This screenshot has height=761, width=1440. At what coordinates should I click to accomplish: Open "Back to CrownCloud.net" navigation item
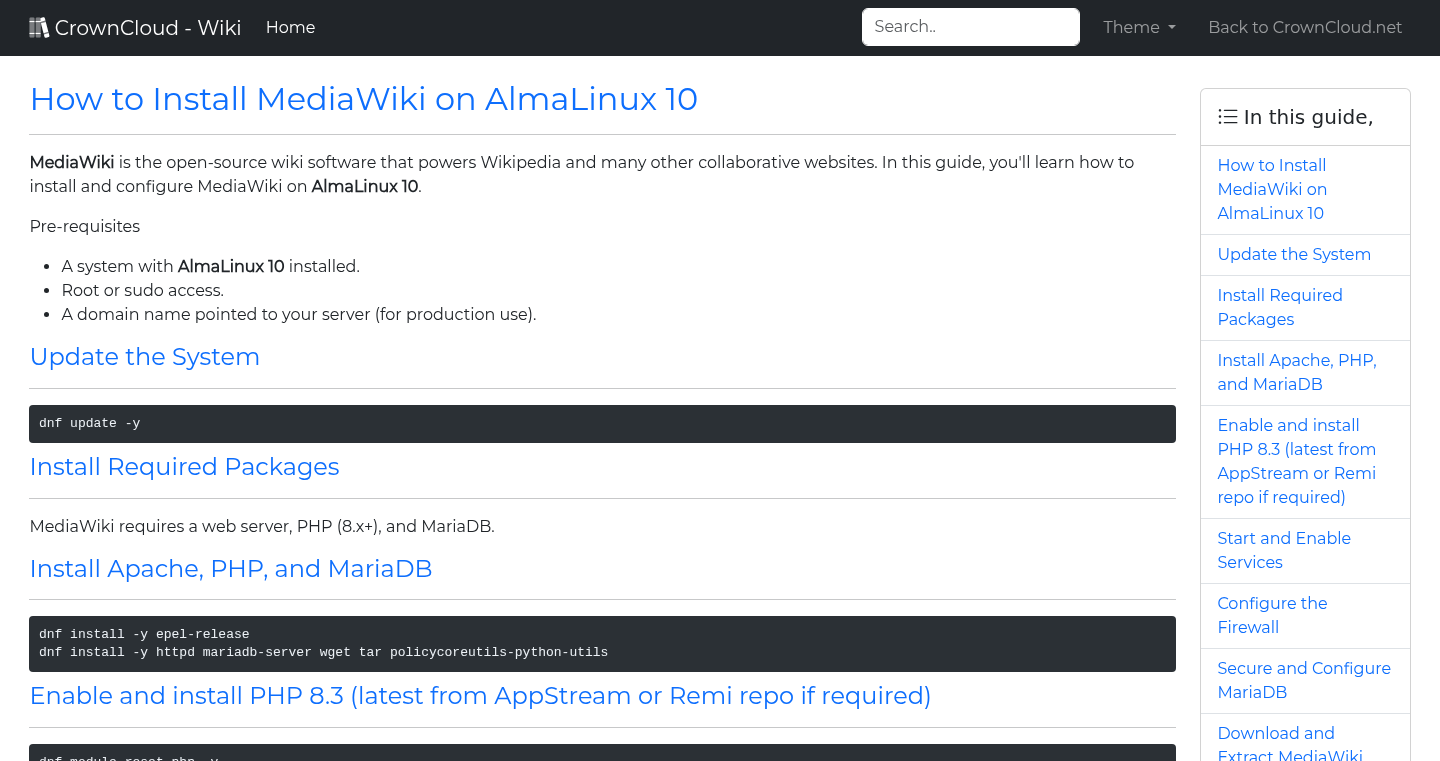[1305, 27]
